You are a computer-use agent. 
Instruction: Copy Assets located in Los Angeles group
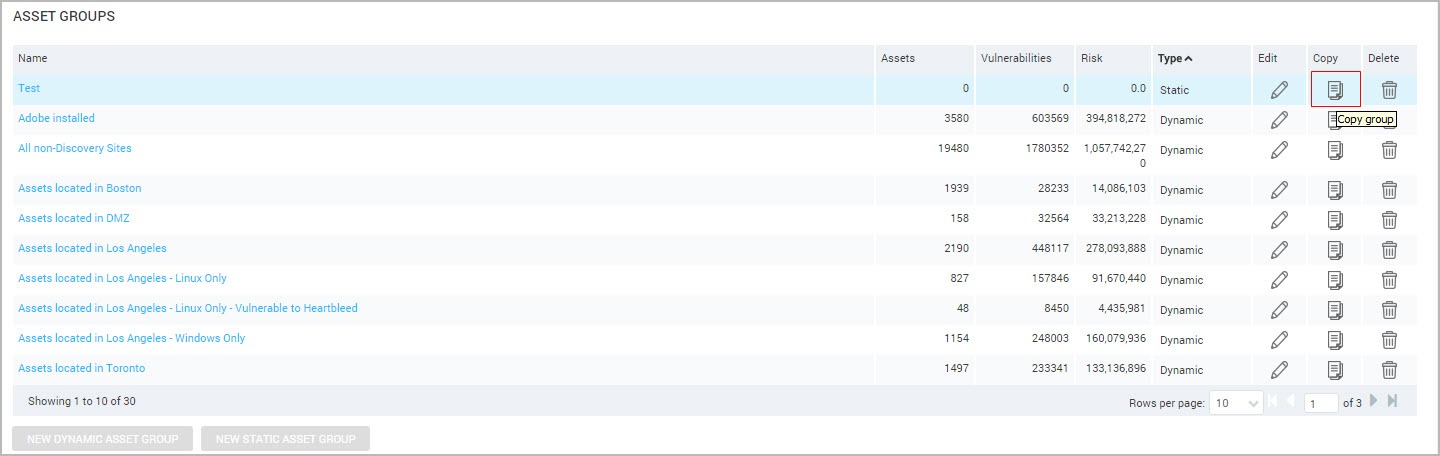click(x=1335, y=250)
